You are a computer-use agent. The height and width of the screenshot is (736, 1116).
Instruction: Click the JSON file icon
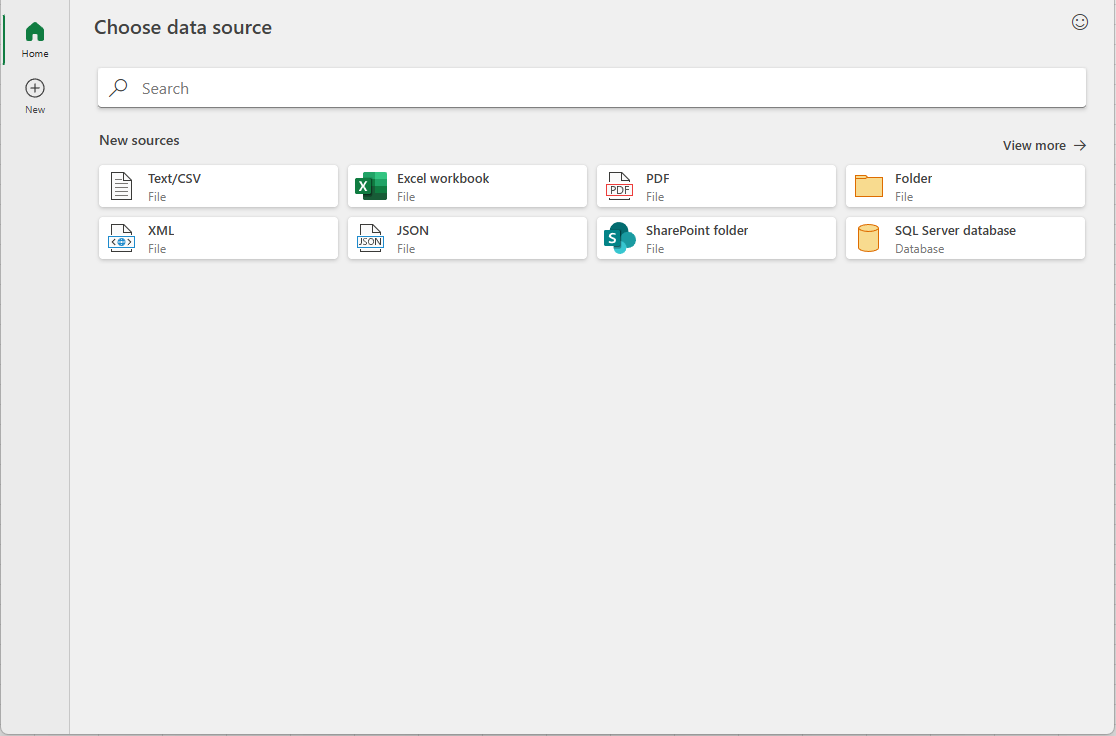(x=370, y=238)
